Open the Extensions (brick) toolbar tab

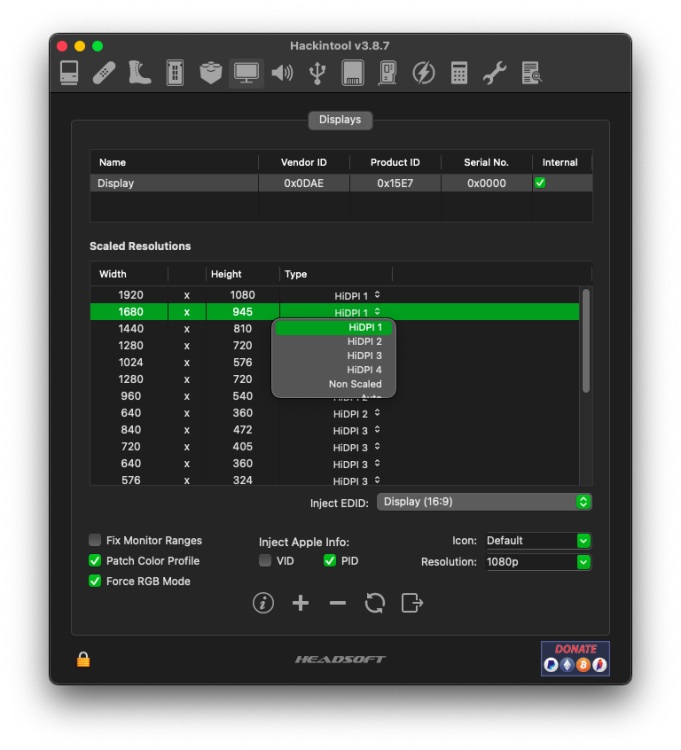pos(210,73)
